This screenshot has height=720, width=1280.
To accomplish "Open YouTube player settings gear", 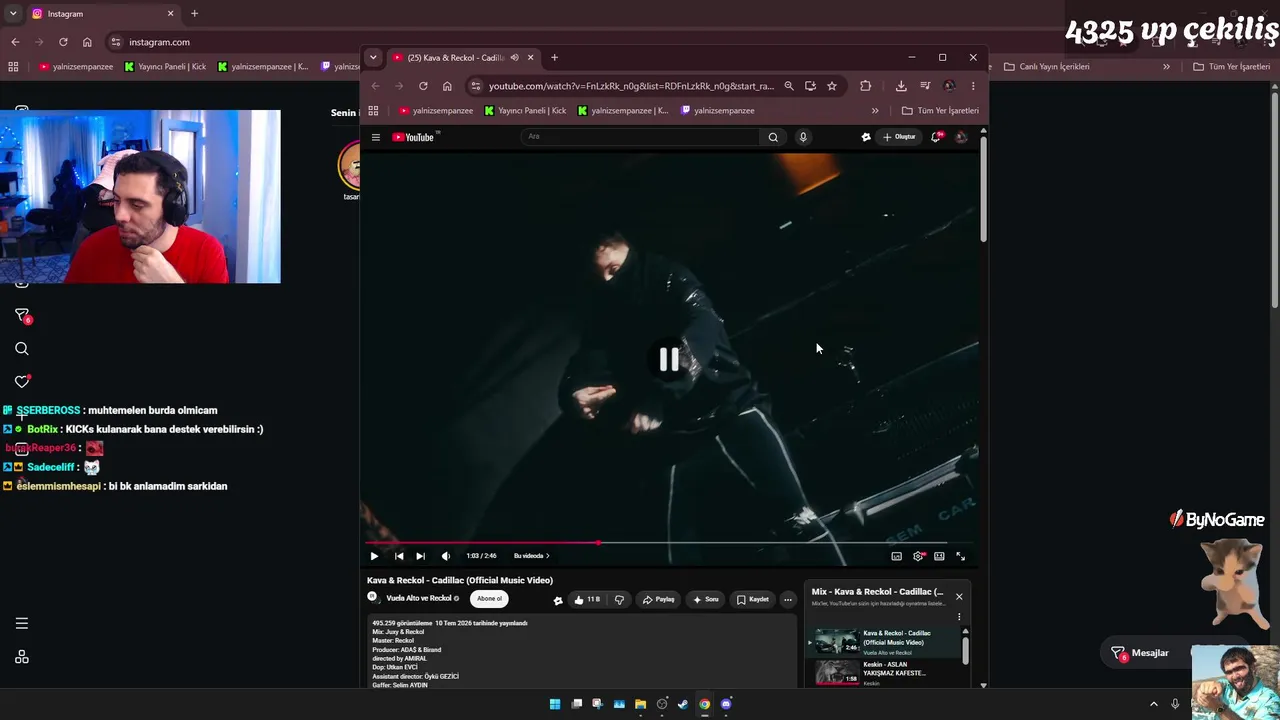I will [x=918, y=556].
